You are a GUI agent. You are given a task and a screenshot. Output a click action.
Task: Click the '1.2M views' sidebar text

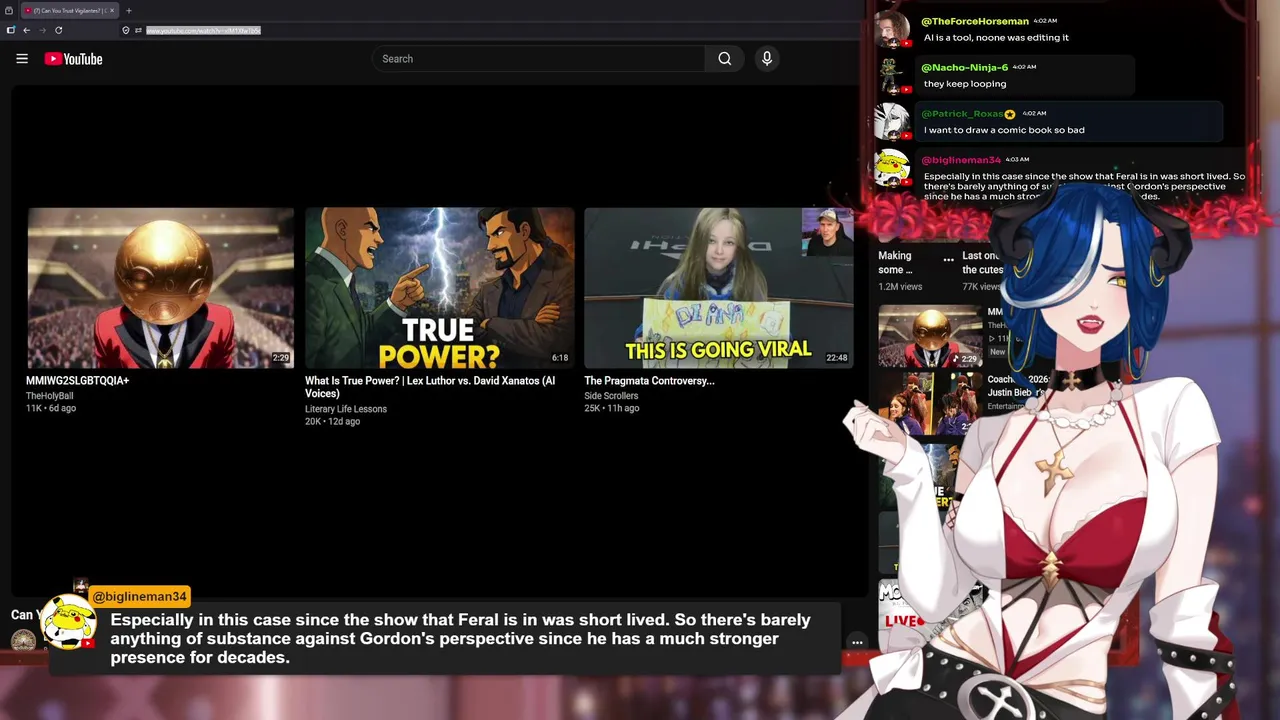pyautogui.click(x=900, y=287)
